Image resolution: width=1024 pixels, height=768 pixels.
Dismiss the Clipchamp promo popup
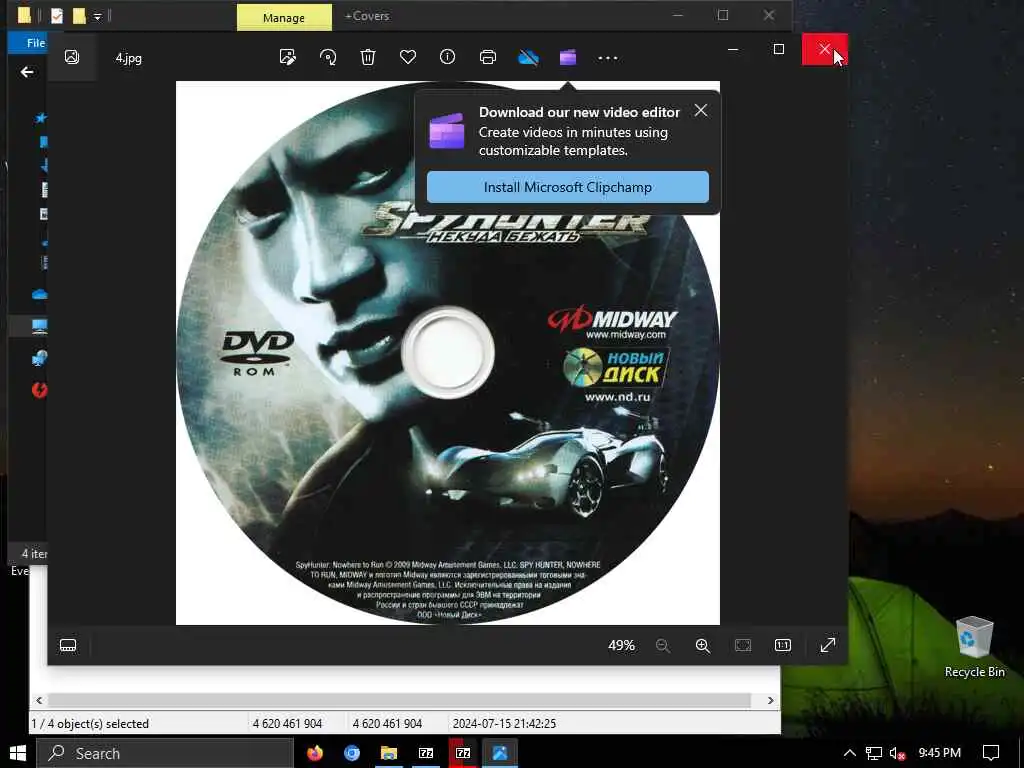tap(701, 110)
